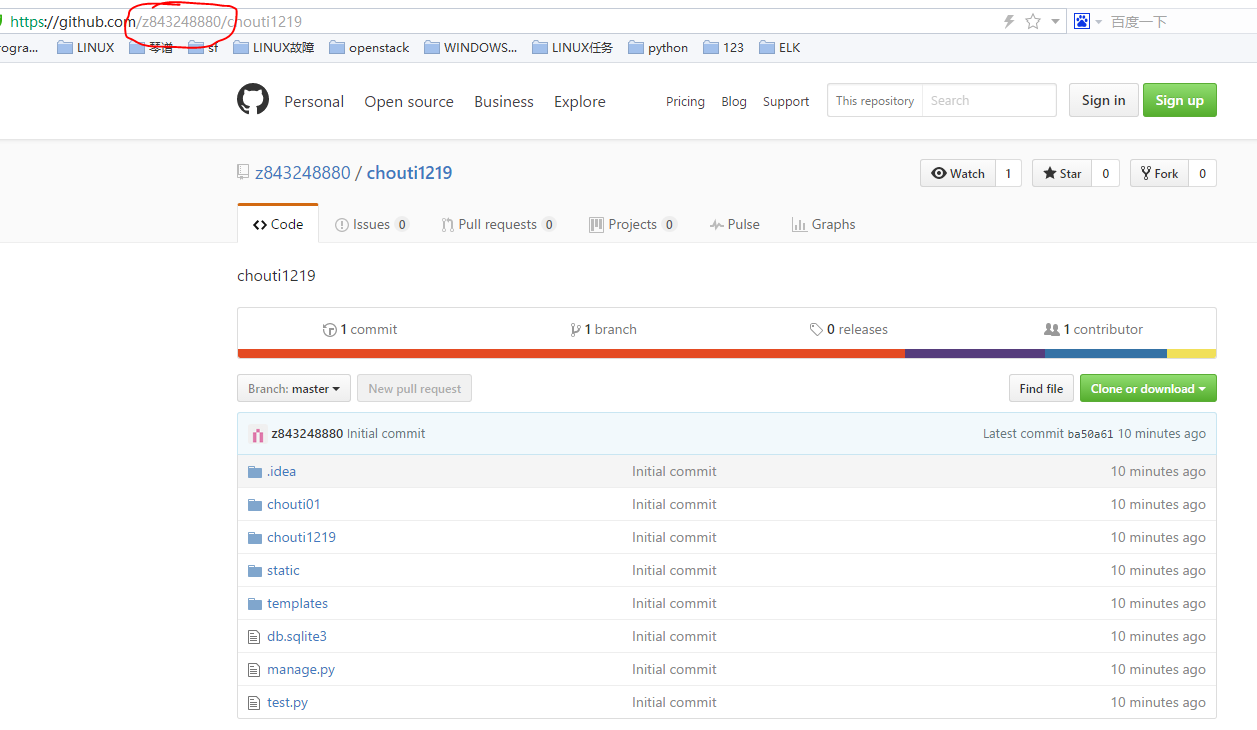This screenshot has width=1257, height=730.
Task: Focus the GitHub search input field
Action: [x=988, y=100]
